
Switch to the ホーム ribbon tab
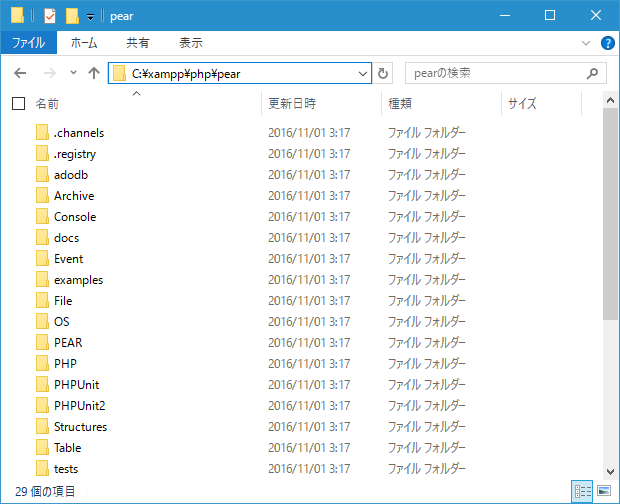(x=84, y=43)
